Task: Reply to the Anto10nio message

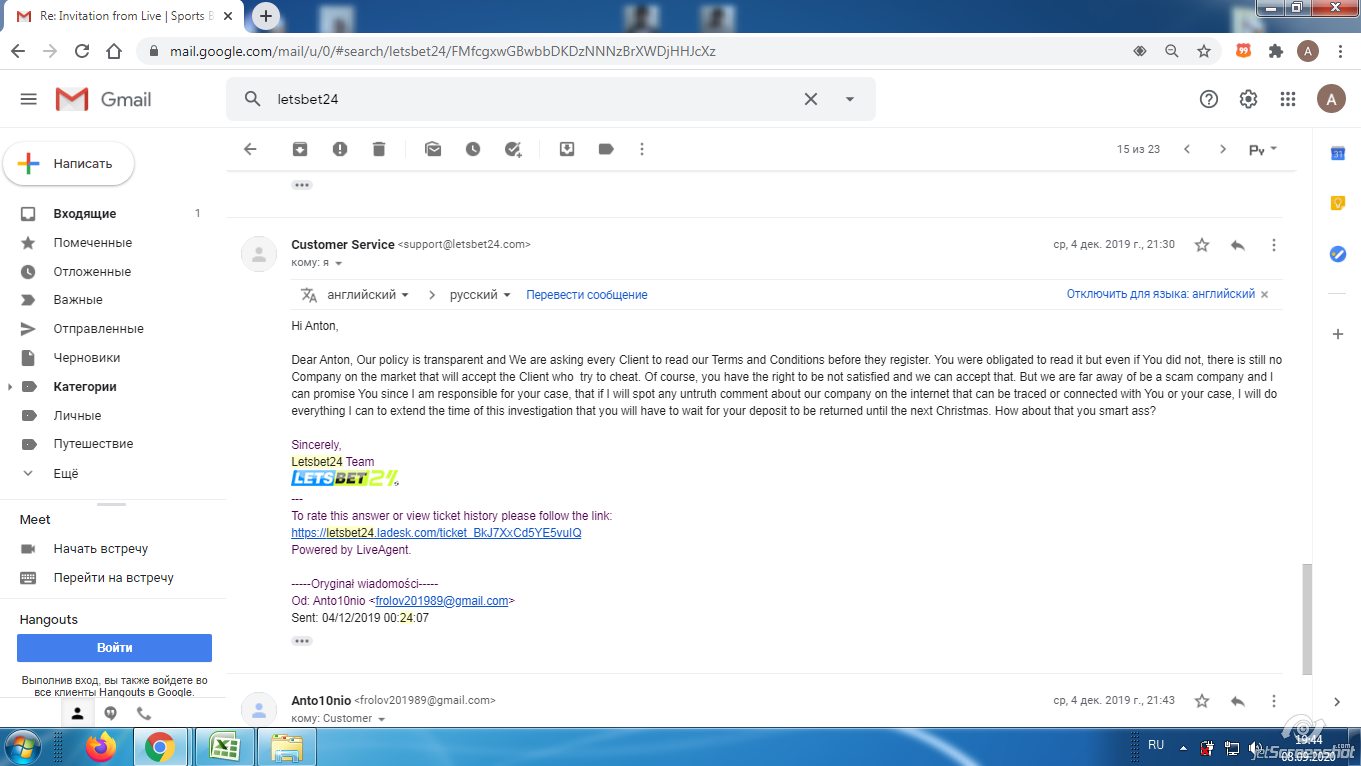Action: click(x=1238, y=701)
